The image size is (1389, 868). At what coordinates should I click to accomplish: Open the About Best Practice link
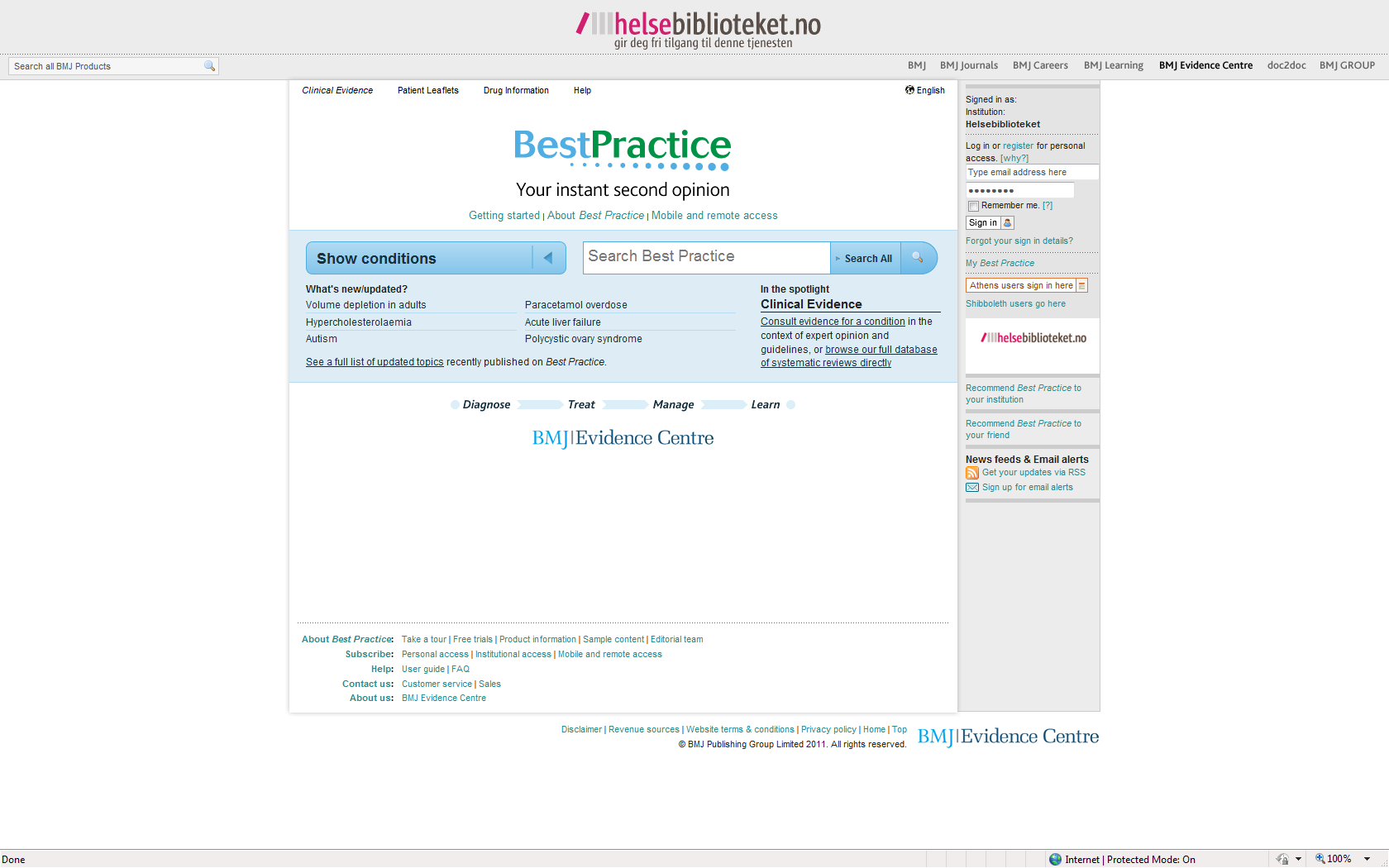point(595,216)
